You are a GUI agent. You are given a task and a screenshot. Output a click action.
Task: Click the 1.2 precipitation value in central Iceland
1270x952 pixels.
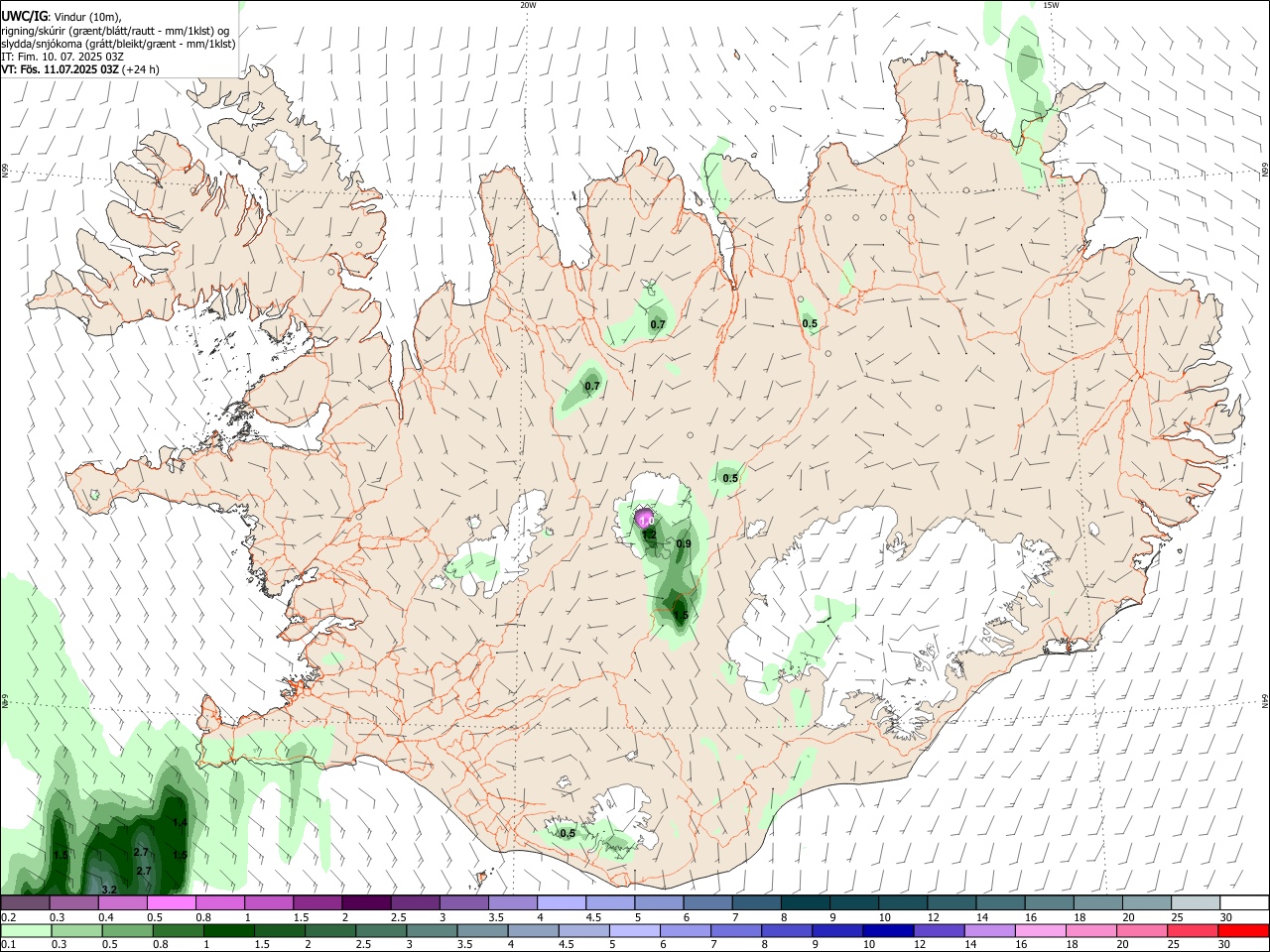click(650, 535)
